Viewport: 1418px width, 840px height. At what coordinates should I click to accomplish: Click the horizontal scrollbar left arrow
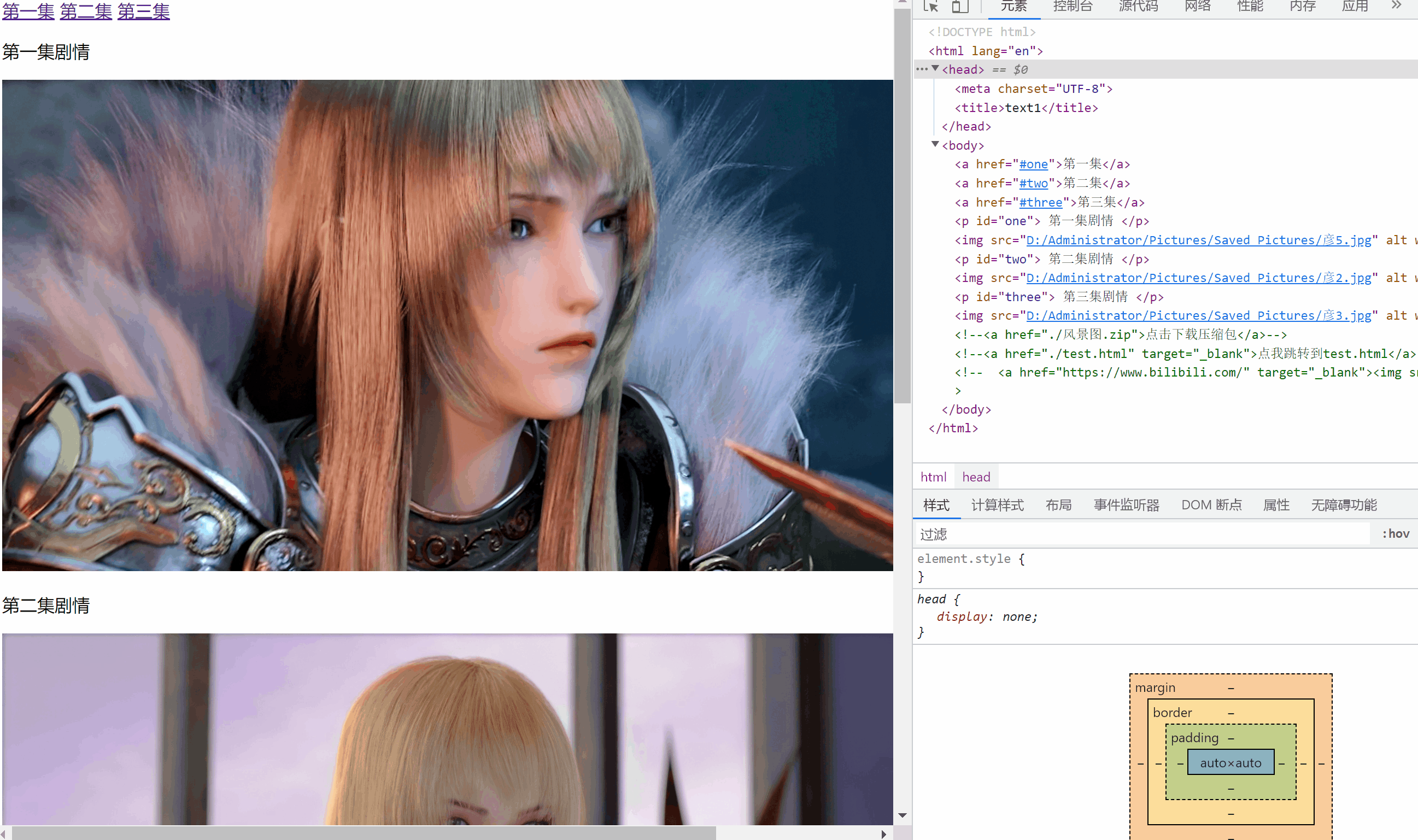4,834
